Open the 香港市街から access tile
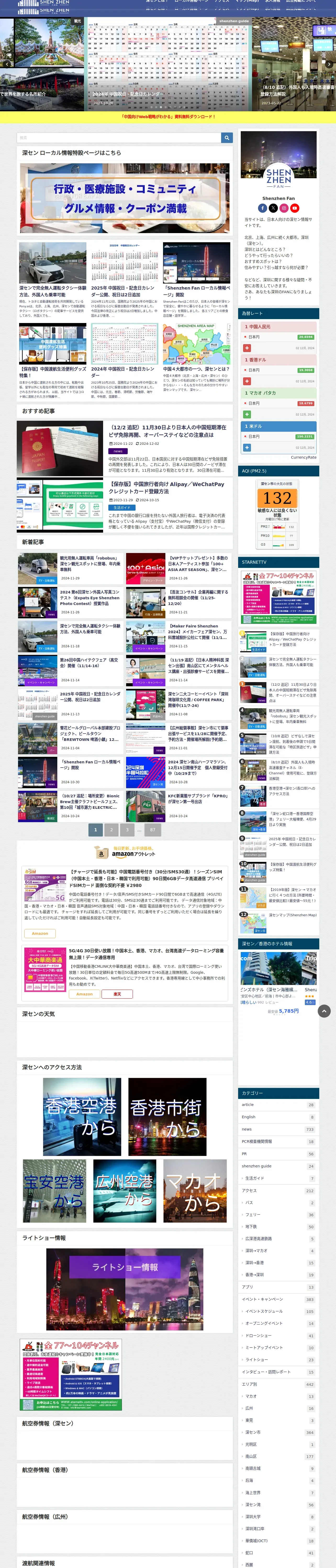336x1568 pixels. coord(167,1117)
